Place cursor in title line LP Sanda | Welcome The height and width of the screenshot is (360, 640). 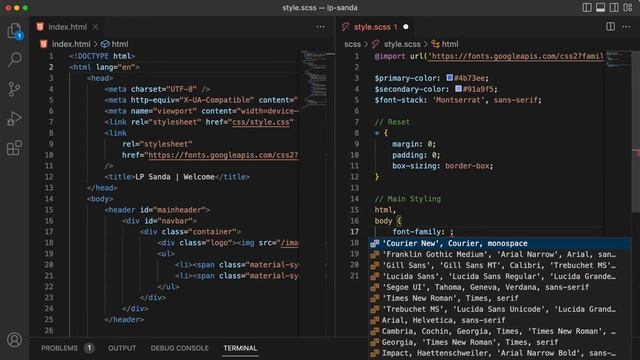tap(177, 177)
